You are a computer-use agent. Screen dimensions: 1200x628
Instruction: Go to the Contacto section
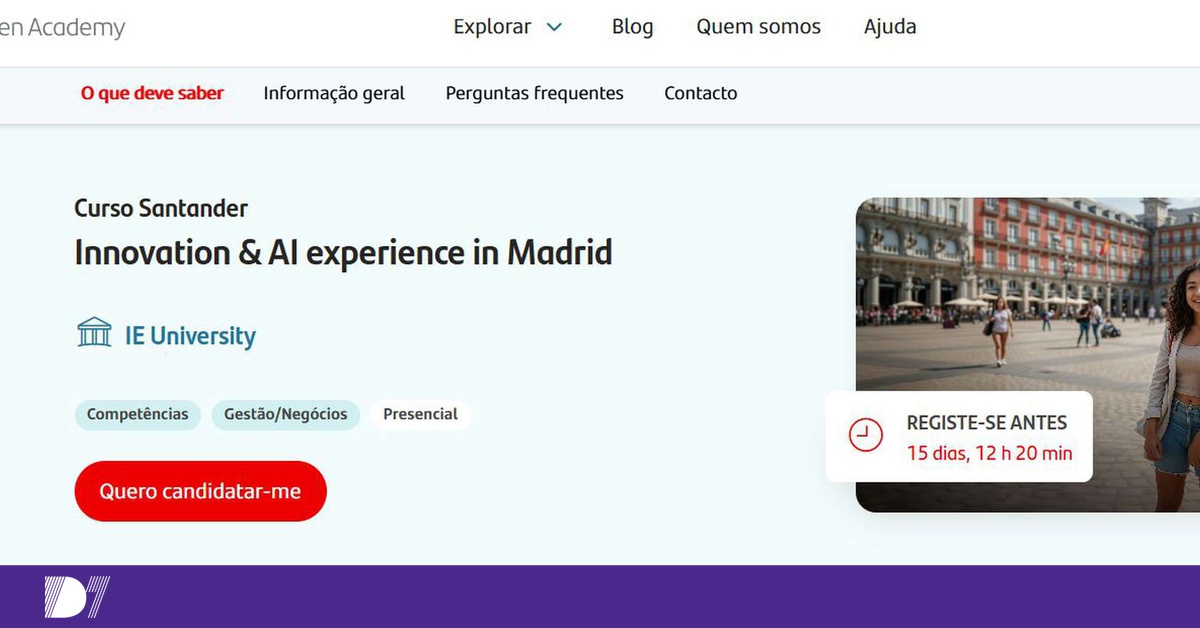click(700, 93)
